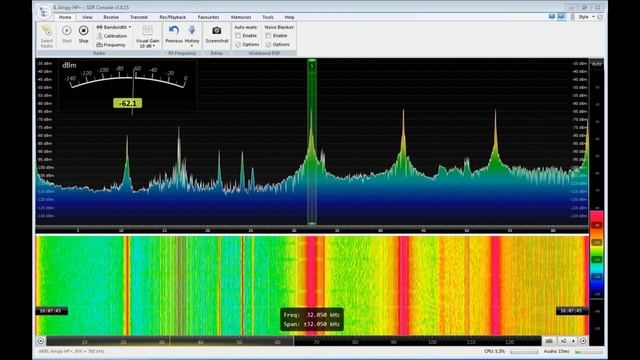640x360 pixels.
Task: Click the left scroll icon on frequency bar
Action: tap(41, 341)
